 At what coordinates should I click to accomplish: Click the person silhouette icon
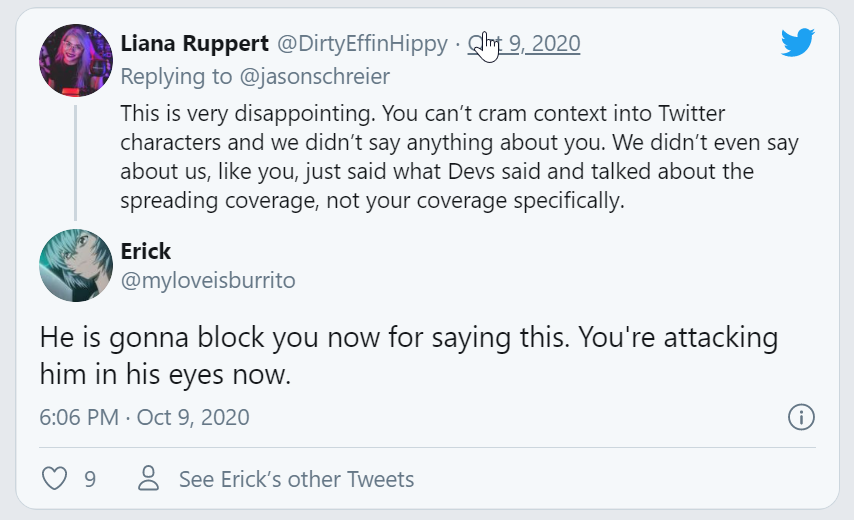tap(149, 479)
